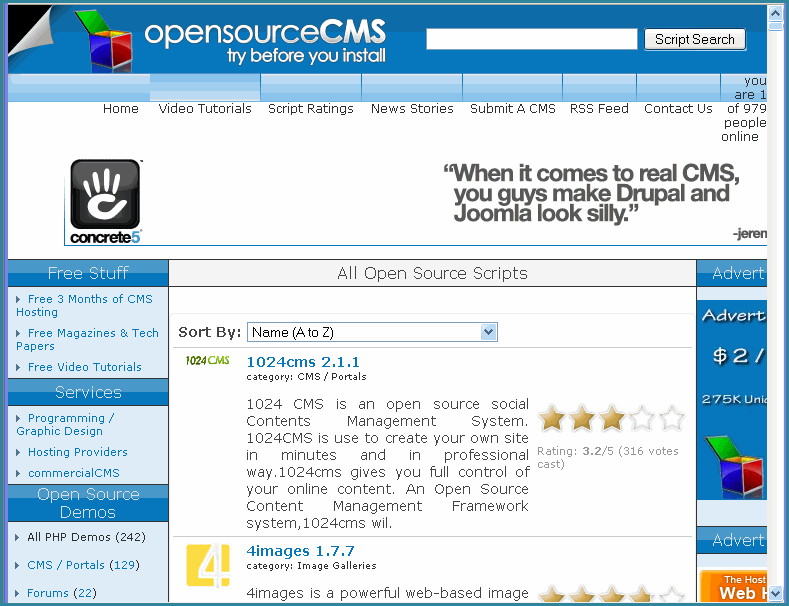Open CMS / Portals (129) link
The height and width of the screenshot is (606, 789).
click(84, 565)
